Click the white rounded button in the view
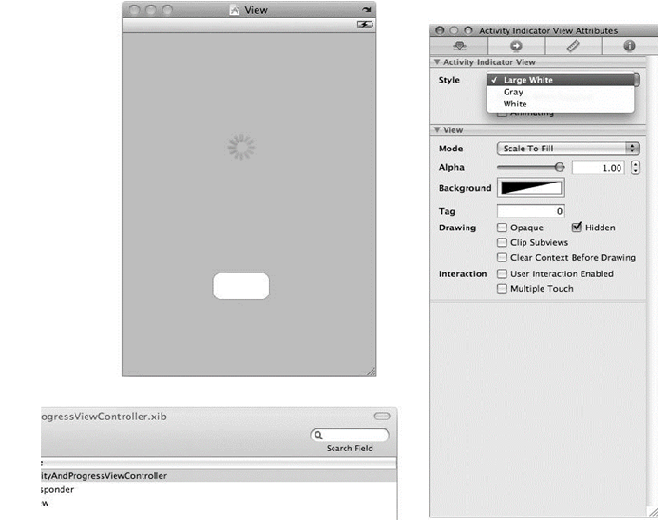This screenshot has height=520, width=665. tap(241, 285)
